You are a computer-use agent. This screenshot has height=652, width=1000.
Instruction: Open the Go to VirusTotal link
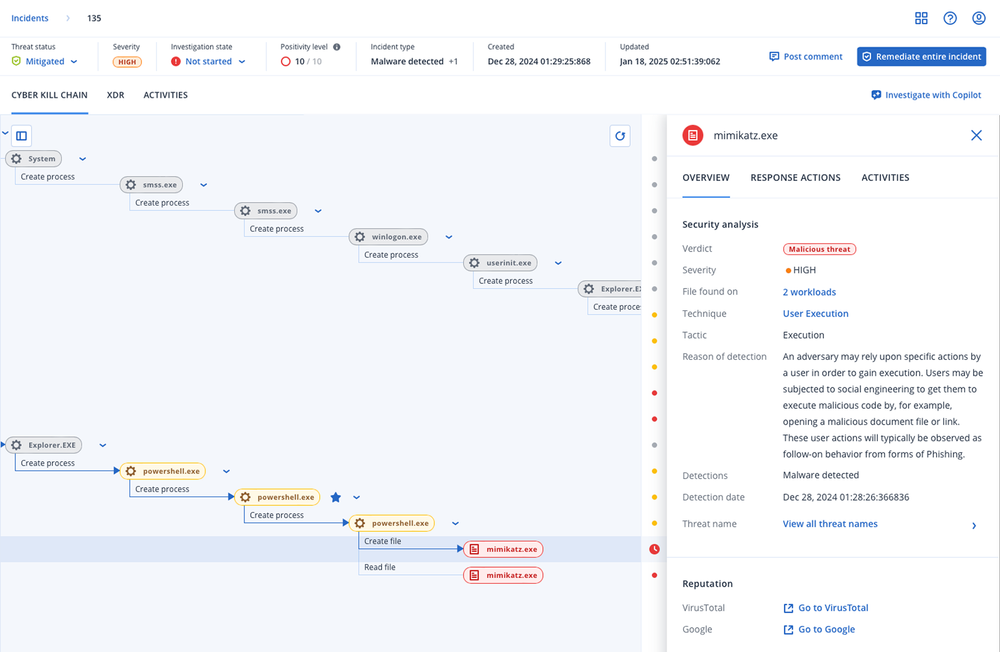(x=832, y=608)
